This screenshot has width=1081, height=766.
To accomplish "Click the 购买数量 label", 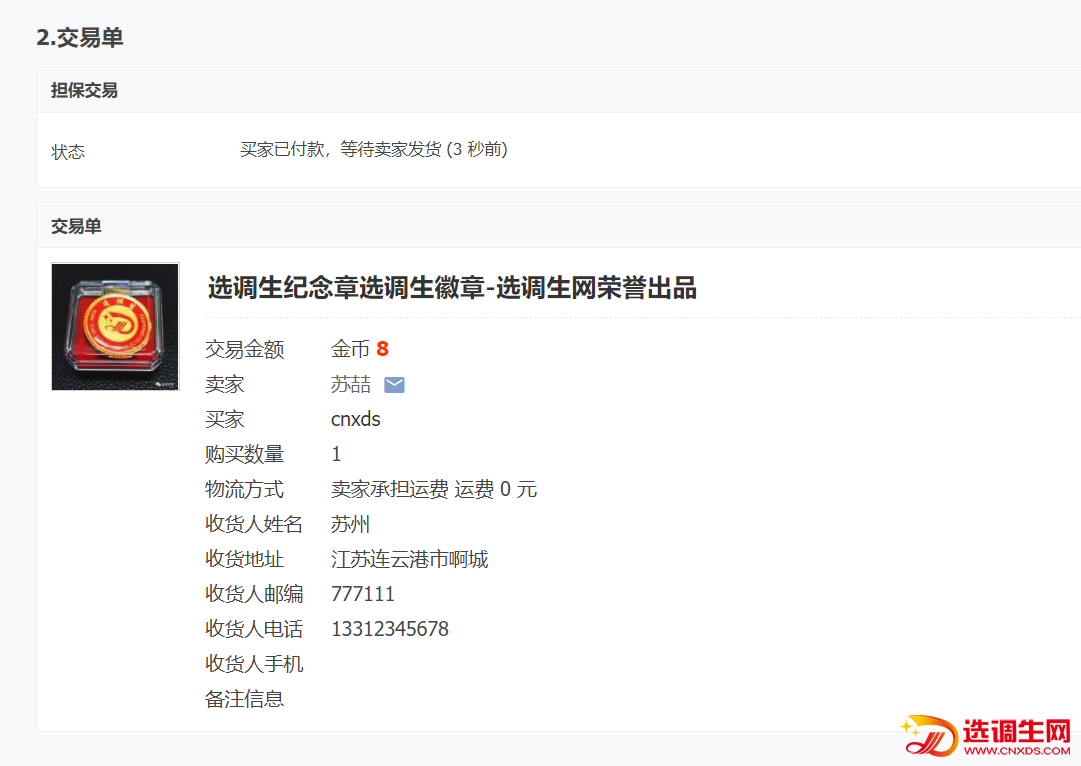I will (245, 454).
